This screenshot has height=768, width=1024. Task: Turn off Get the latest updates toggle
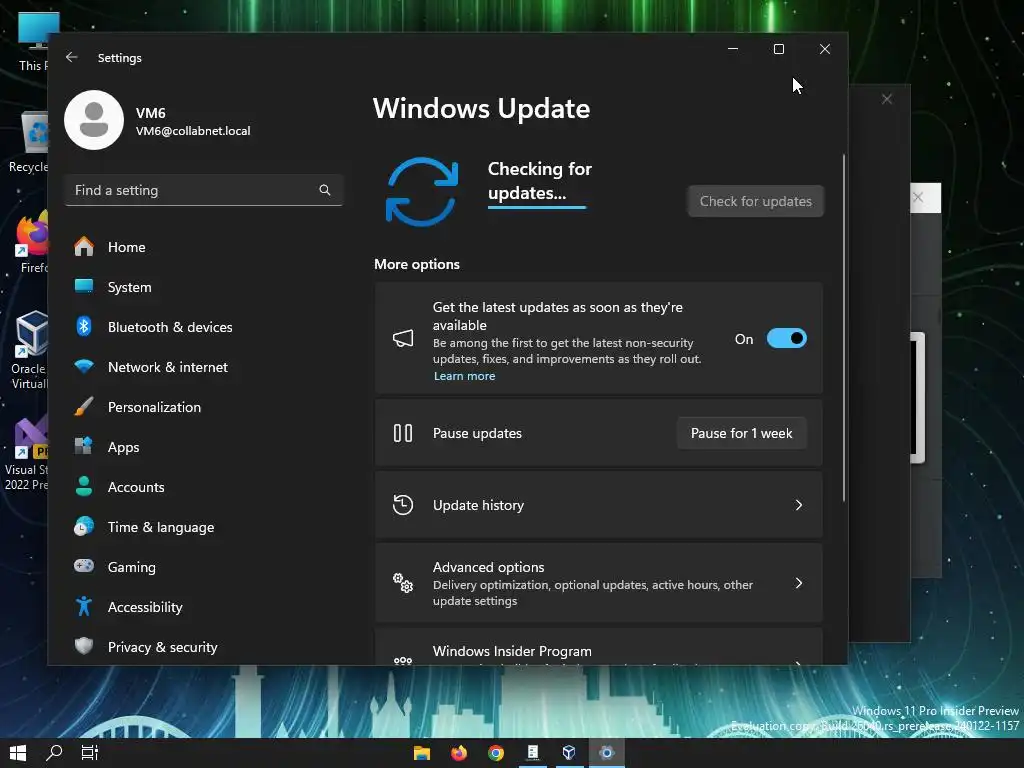(786, 338)
